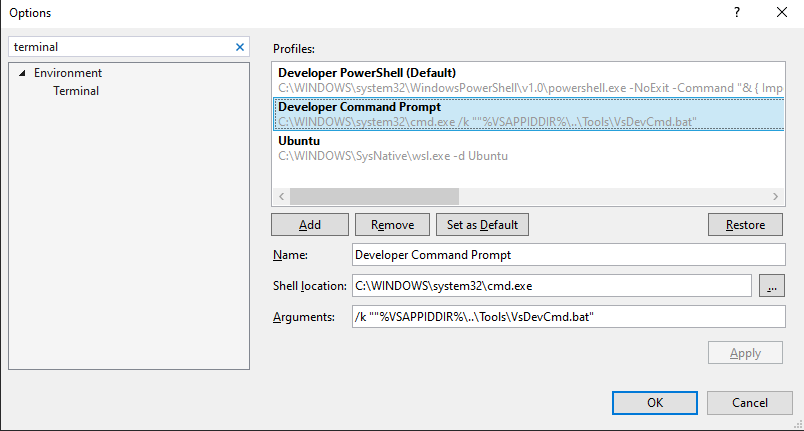Screen dimensions: 804x431
Task: Edit the Arguments input field
Action: [568, 317]
